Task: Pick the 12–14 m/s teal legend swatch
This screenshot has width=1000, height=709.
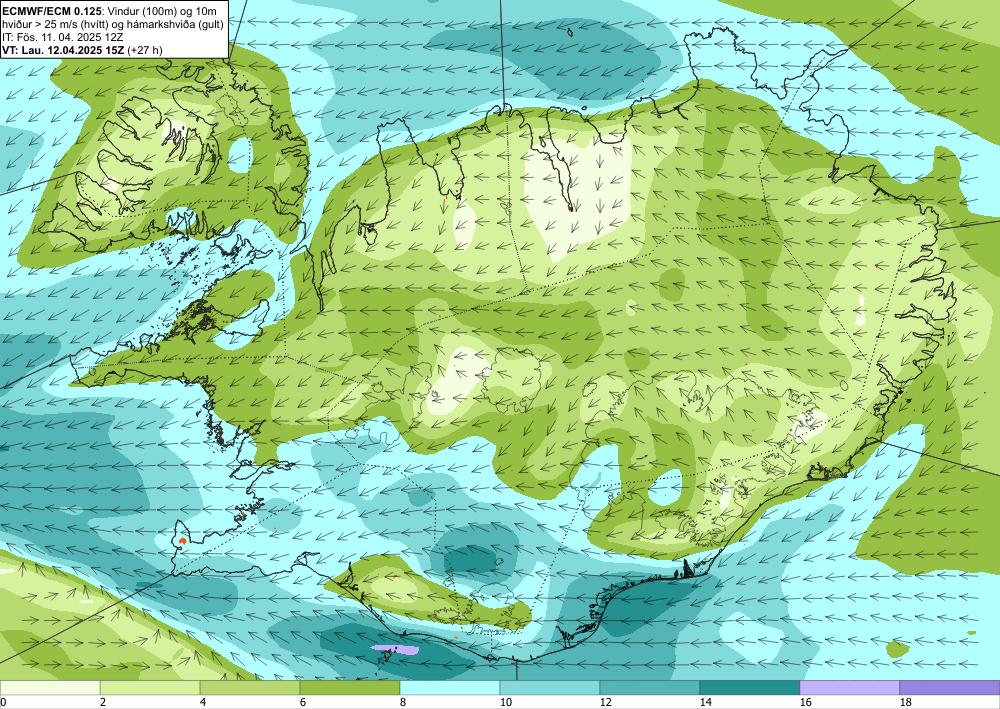Action: [x=650, y=687]
